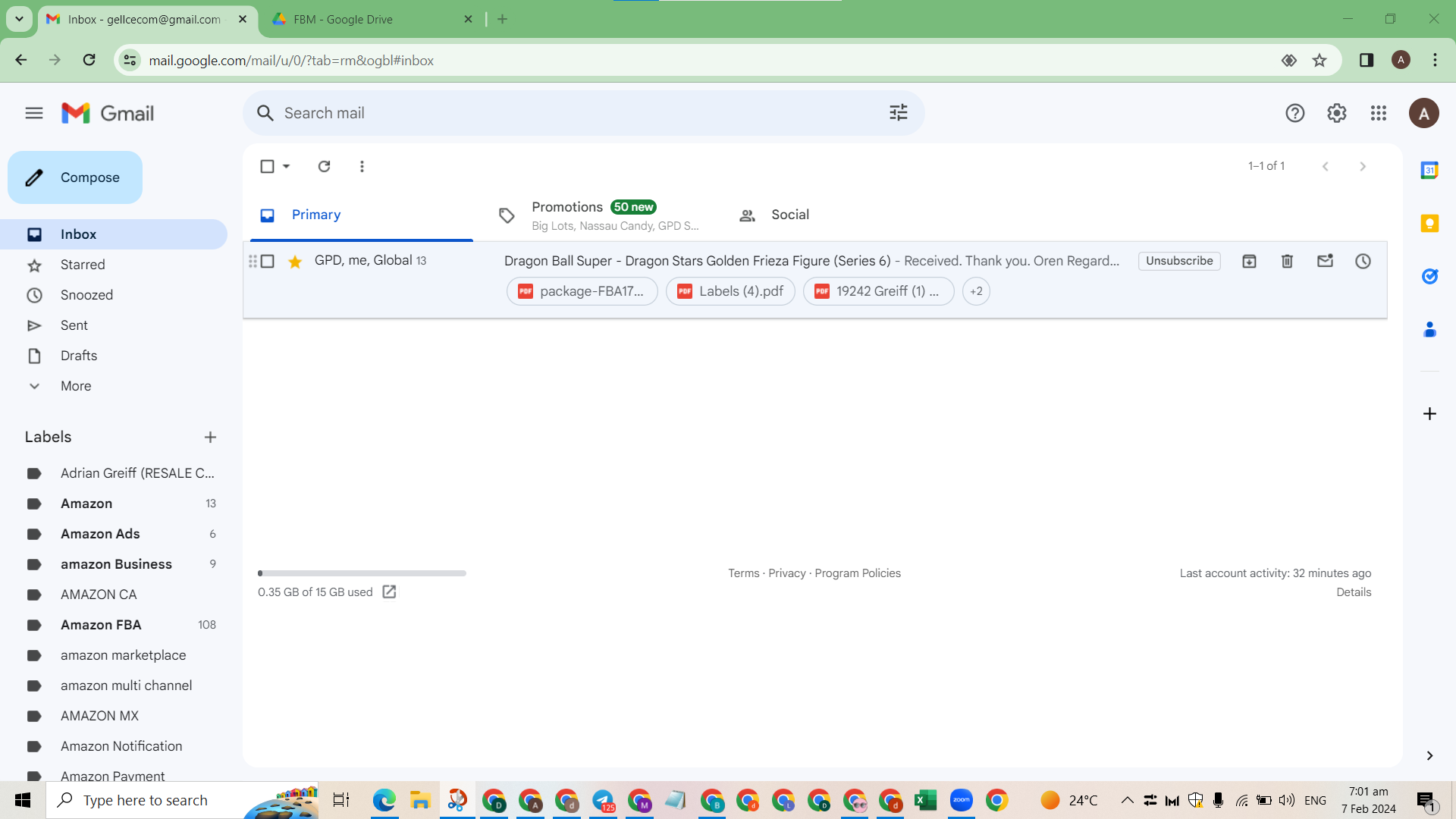Hide the side panel with the chevron

click(1429, 755)
